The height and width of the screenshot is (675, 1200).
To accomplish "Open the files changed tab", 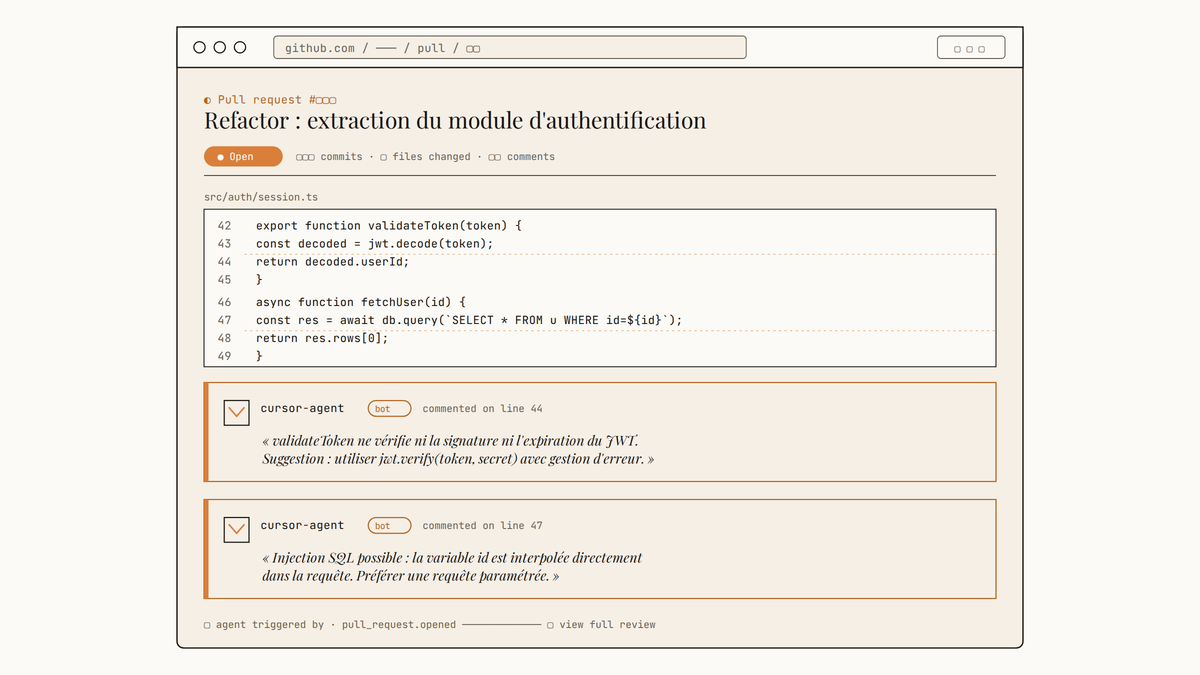I will (x=426, y=157).
